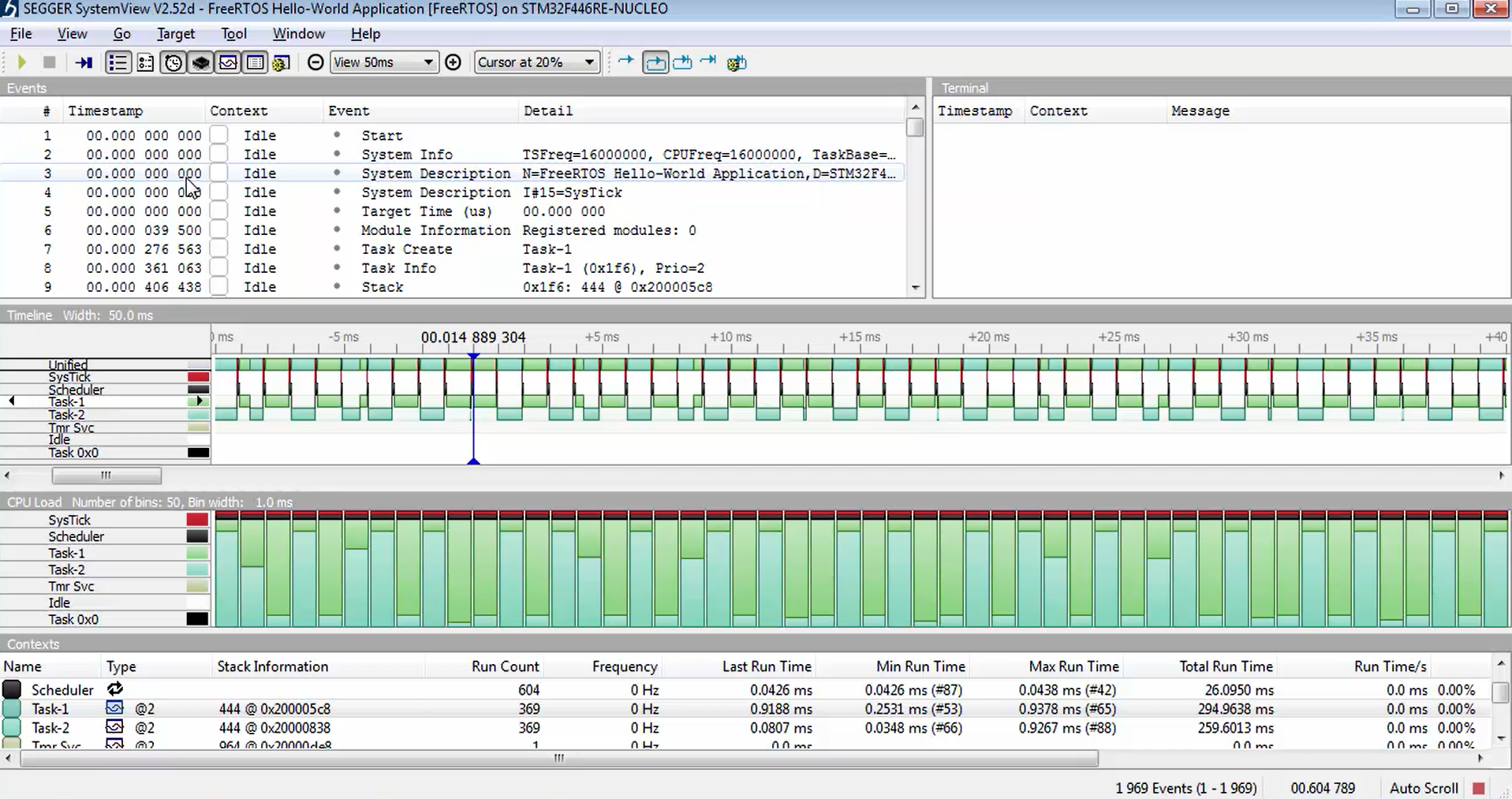Click Task-1 type icon in Contexts

tap(114, 708)
